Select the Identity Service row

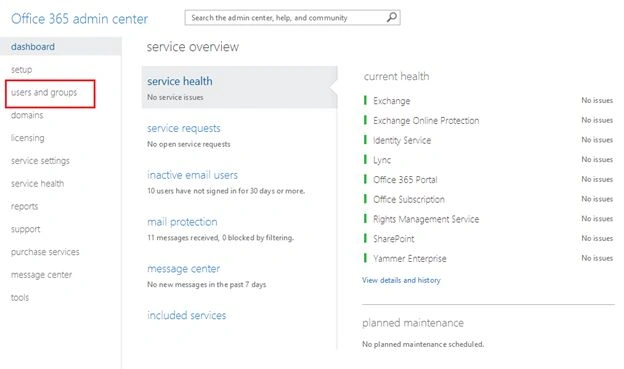(488, 140)
